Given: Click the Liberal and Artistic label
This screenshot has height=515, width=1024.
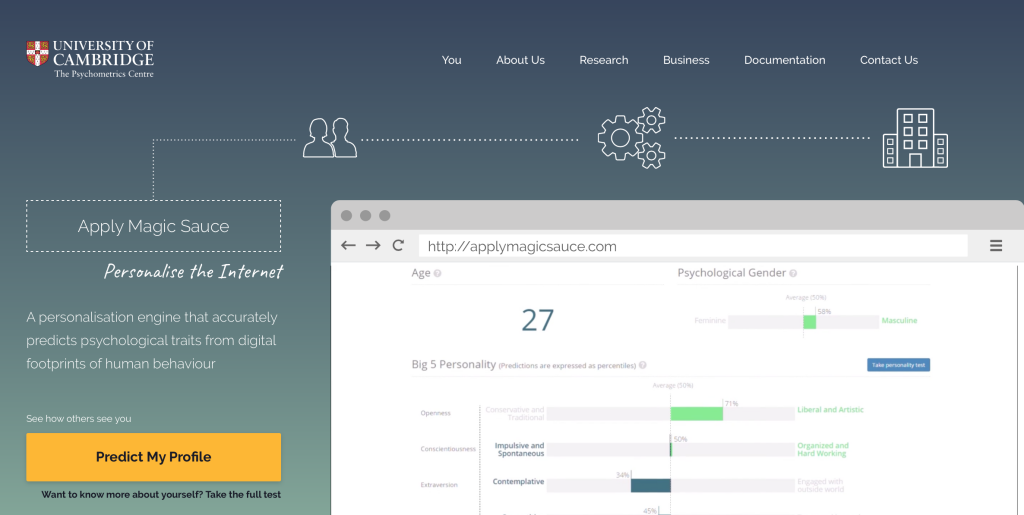Looking at the screenshot, I should pos(830,410).
